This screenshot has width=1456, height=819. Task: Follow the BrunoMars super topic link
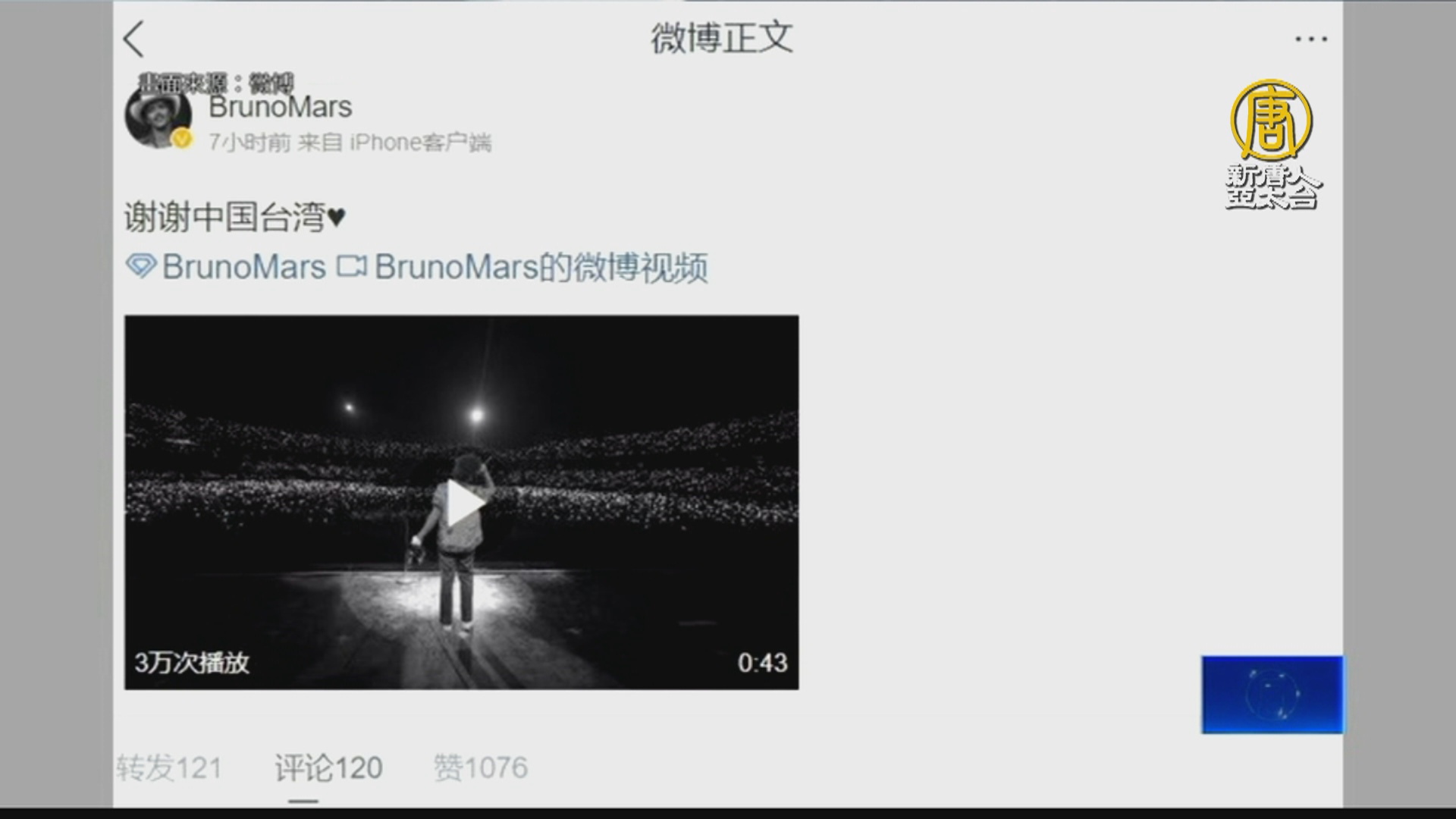tap(244, 267)
